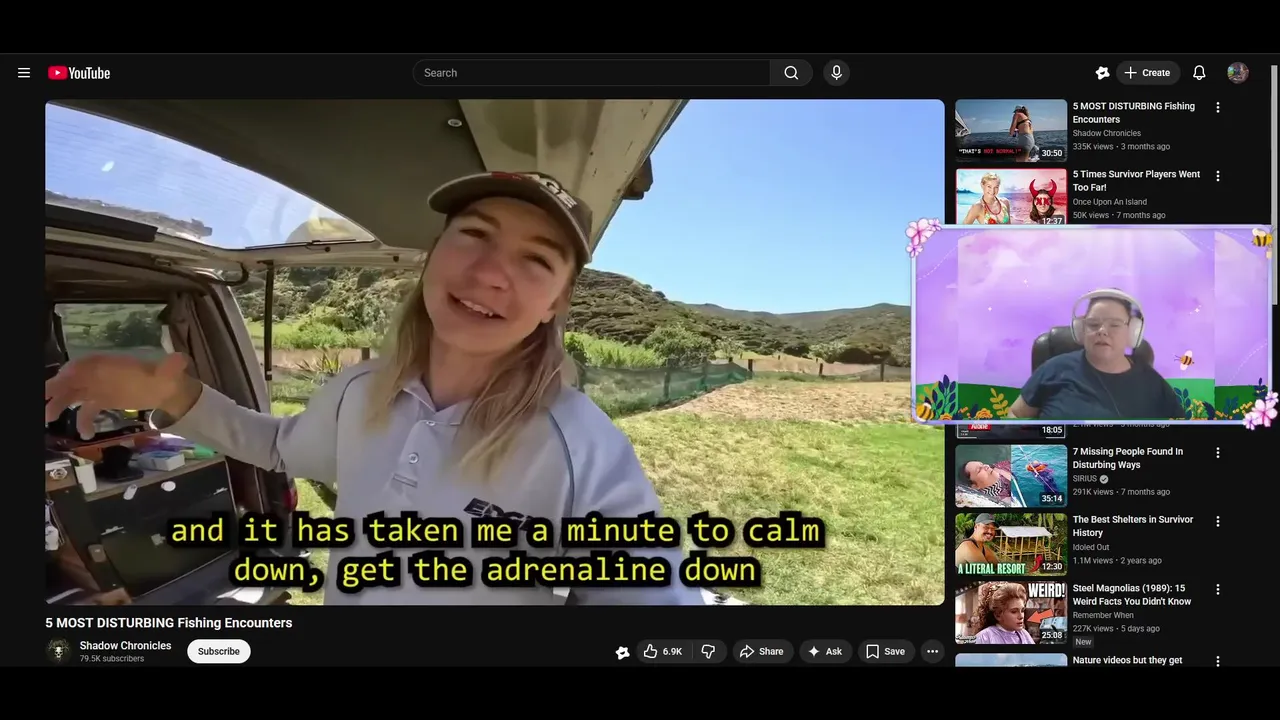Screen dimensions: 1280x720
Task: Go to YouTube home via logo
Action: click(79, 73)
